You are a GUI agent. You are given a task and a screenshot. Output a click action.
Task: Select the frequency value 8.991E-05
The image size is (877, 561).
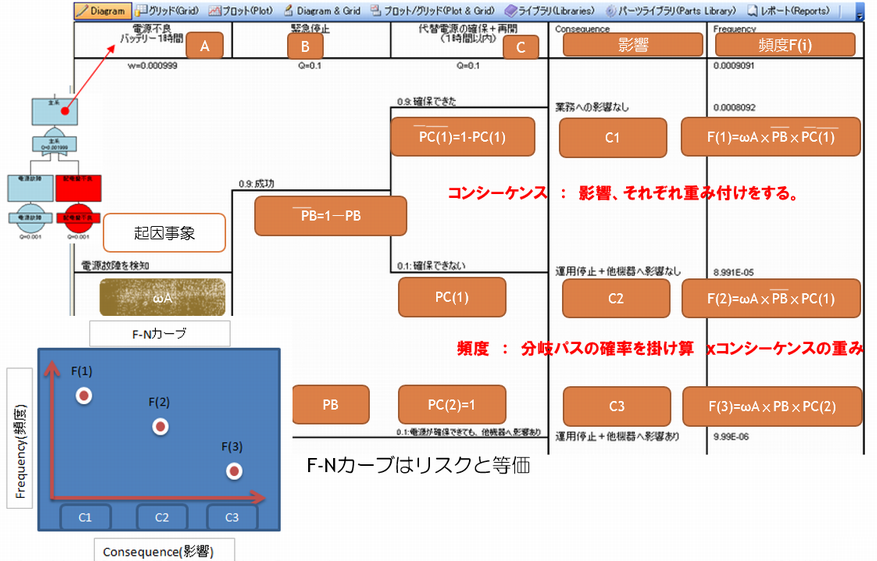(733, 272)
